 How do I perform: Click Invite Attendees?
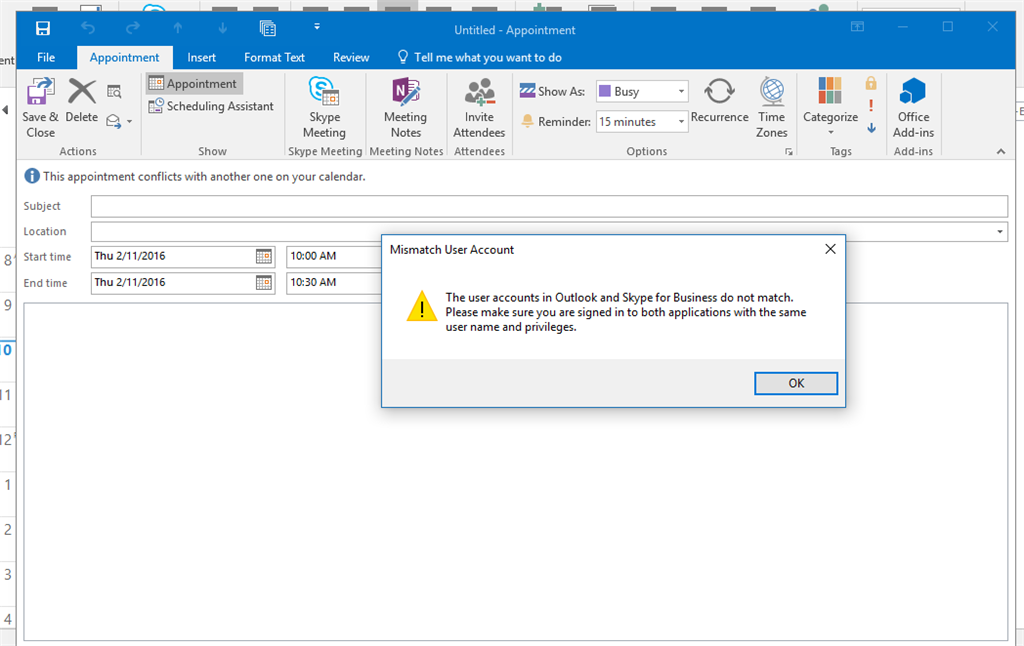click(x=479, y=108)
